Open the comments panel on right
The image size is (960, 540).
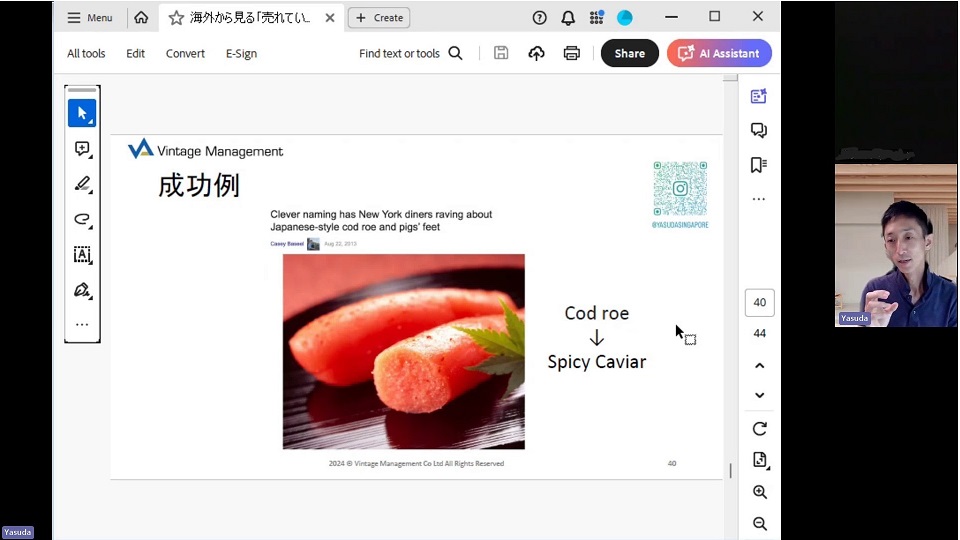point(759,130)
